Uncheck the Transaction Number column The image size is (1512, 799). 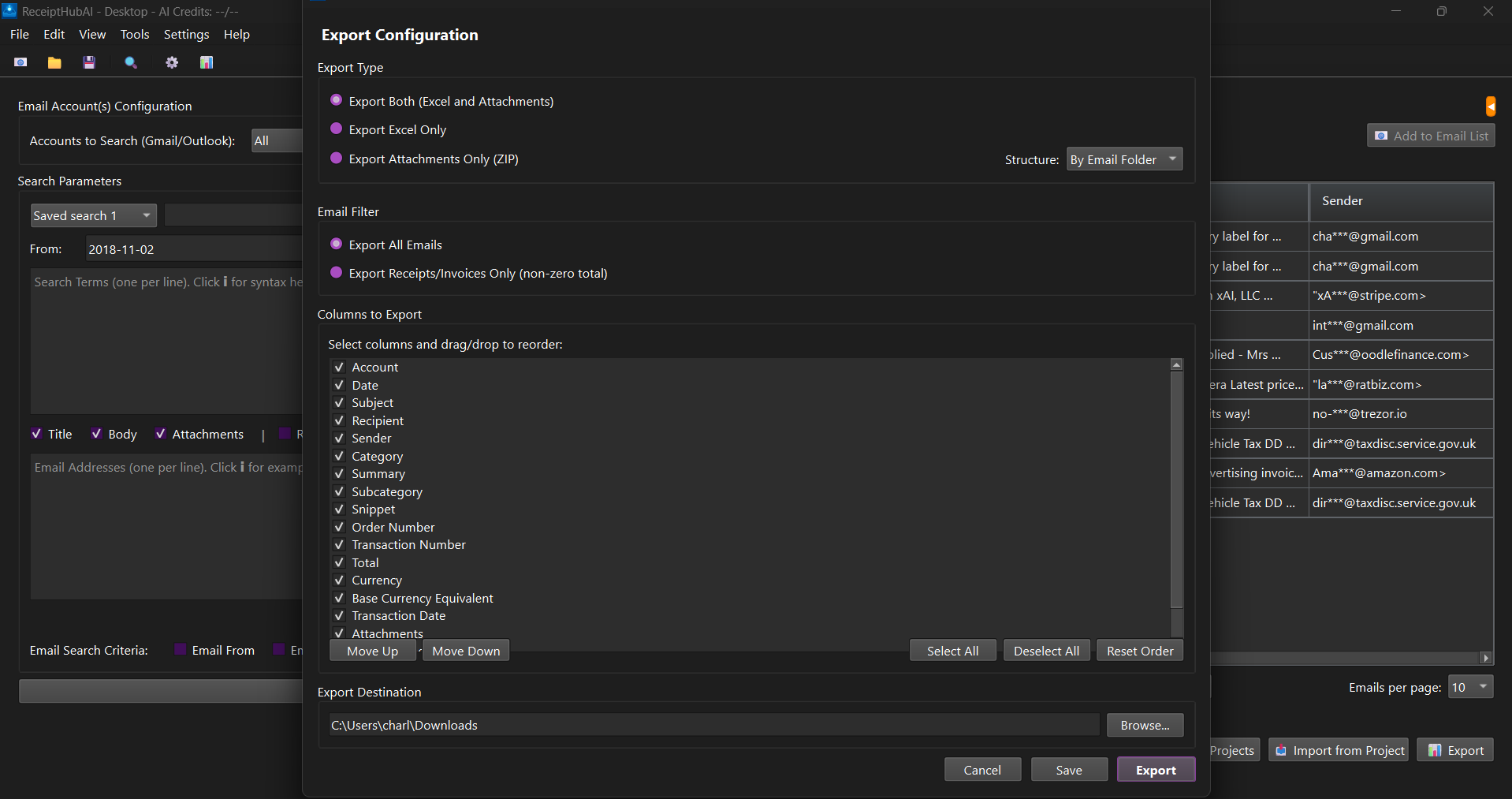(x=339, y=544)
